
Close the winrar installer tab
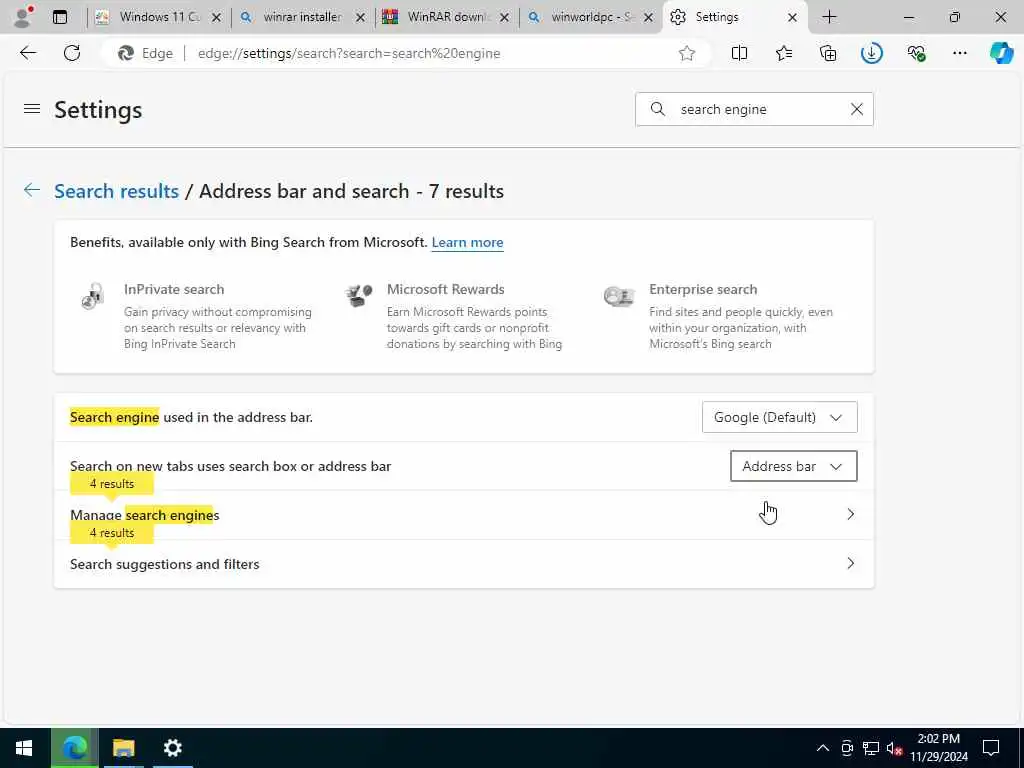(360, 18)
